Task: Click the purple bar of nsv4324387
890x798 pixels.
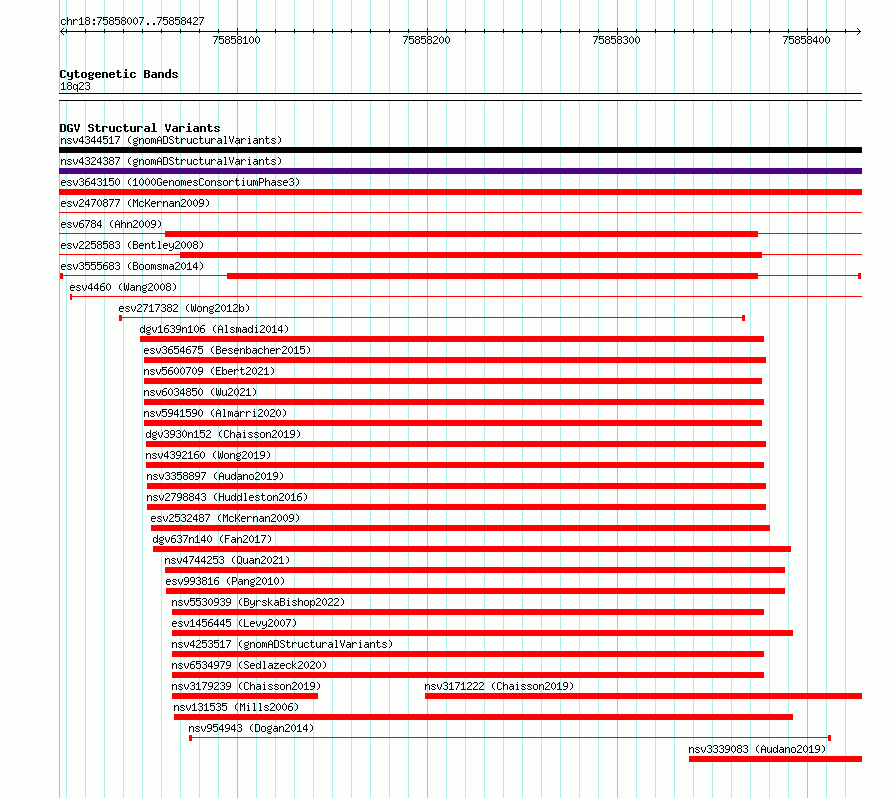Action: click(x=460, y=171)
